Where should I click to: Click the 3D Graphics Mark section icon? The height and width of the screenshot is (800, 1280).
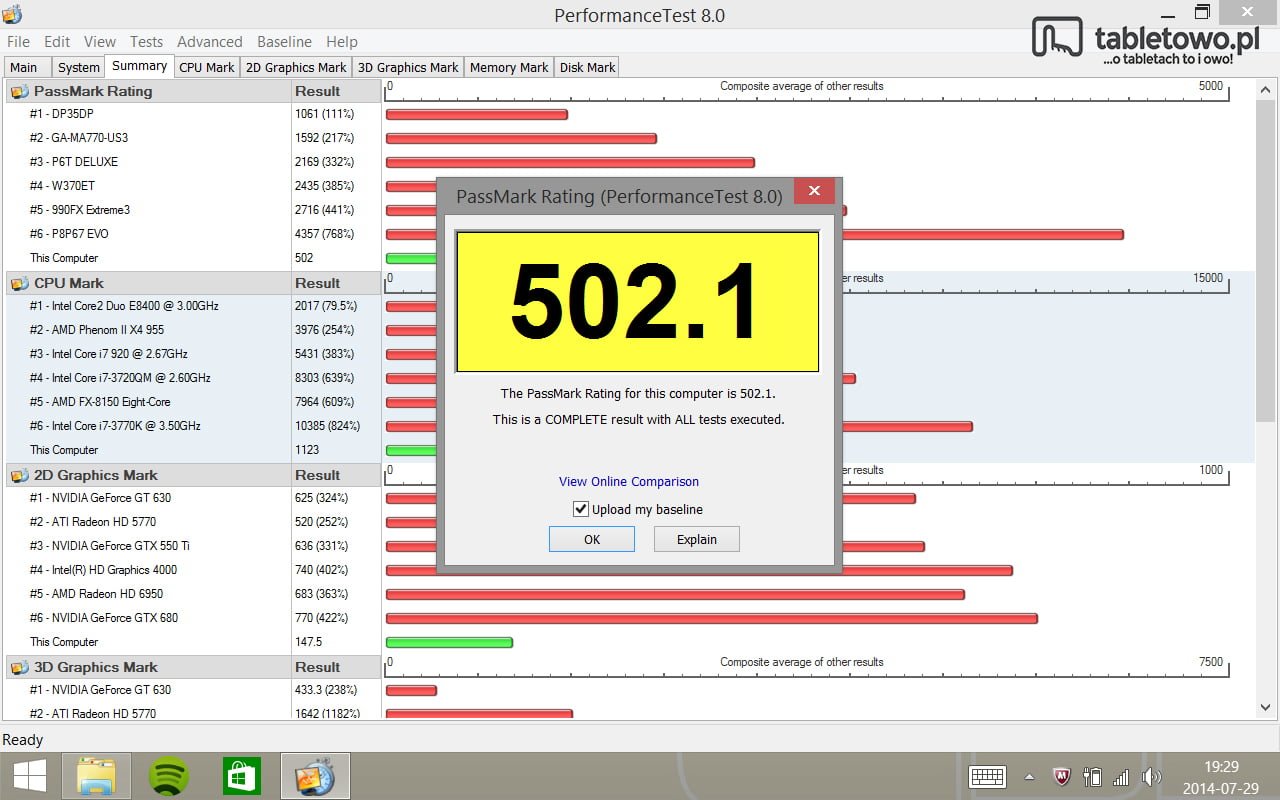point(19,667)
